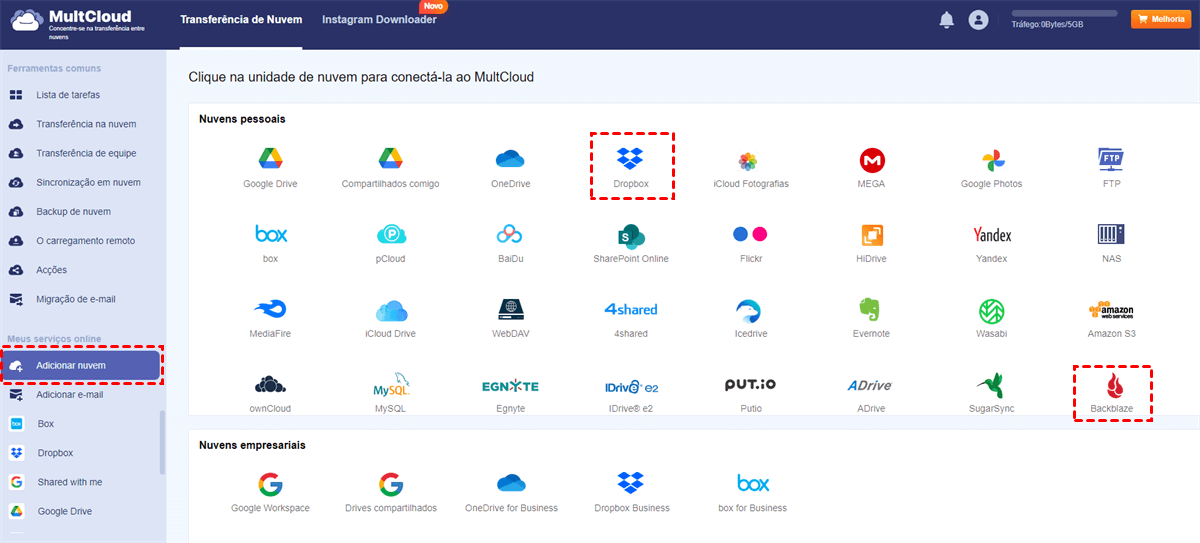Screen dimensions: 1200x543
Task: Add pCloud storage
Action: (391, 243)
